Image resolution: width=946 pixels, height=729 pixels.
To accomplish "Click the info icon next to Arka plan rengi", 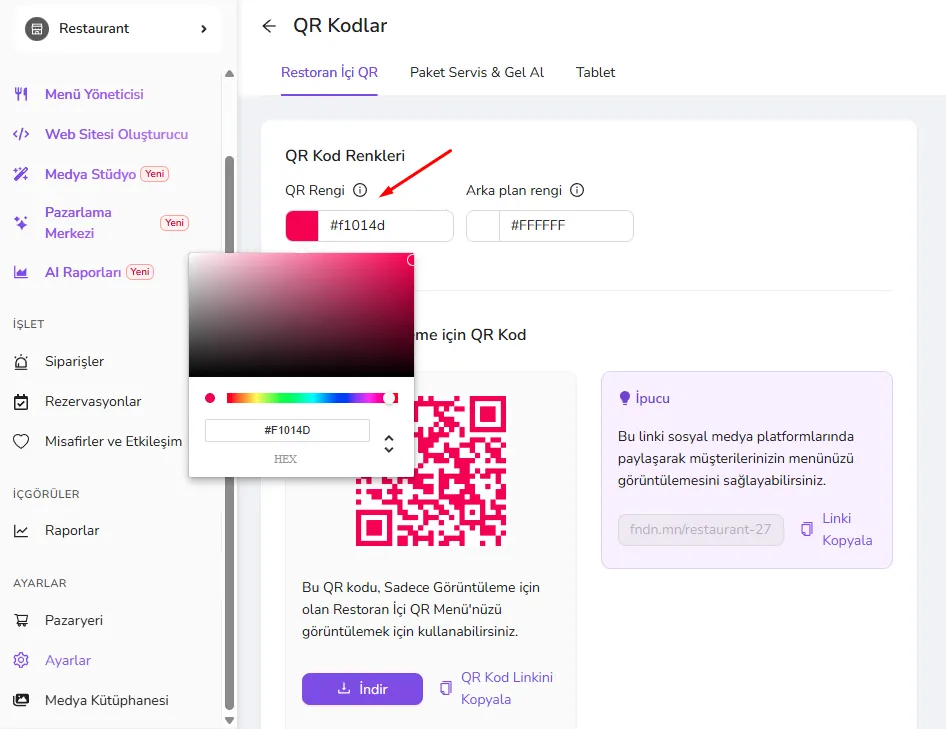I will coord(577,190).
